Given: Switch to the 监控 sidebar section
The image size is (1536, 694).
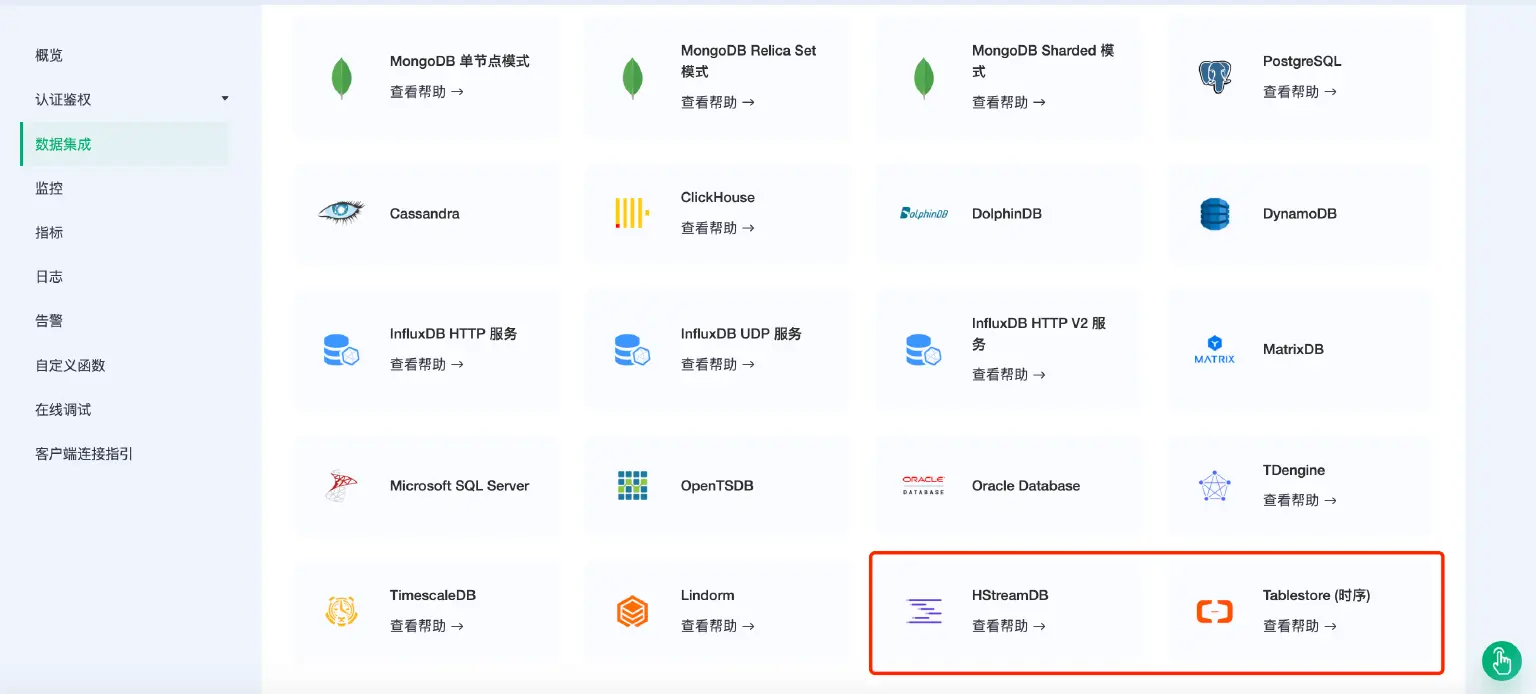Looking at the screenshot, I should (x=48, y=187).
